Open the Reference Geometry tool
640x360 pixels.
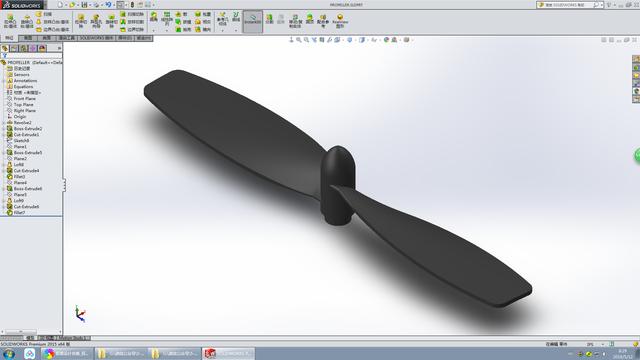(222, 19)
